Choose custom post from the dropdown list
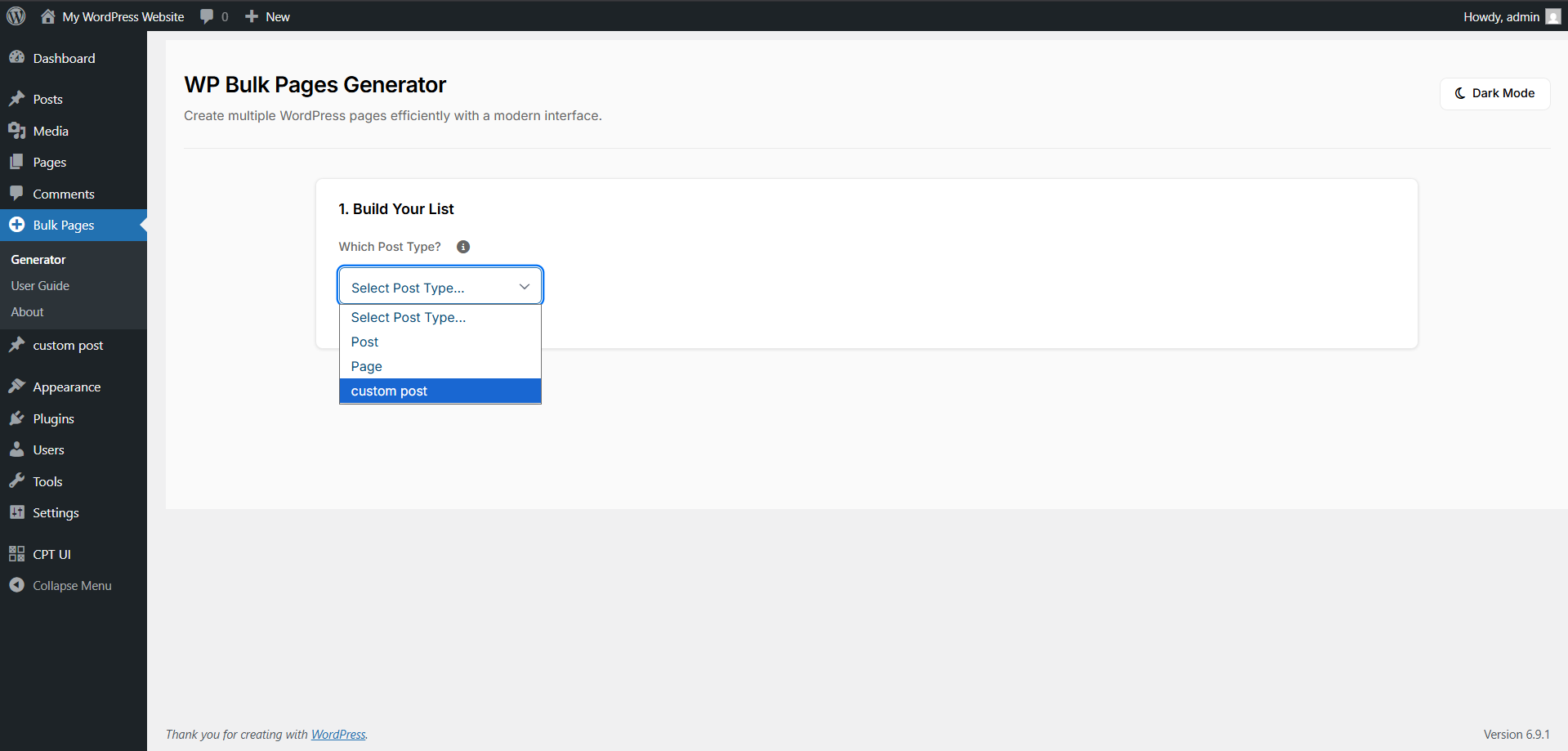This screenshot has width=1568, height=751. coord(389,391)
